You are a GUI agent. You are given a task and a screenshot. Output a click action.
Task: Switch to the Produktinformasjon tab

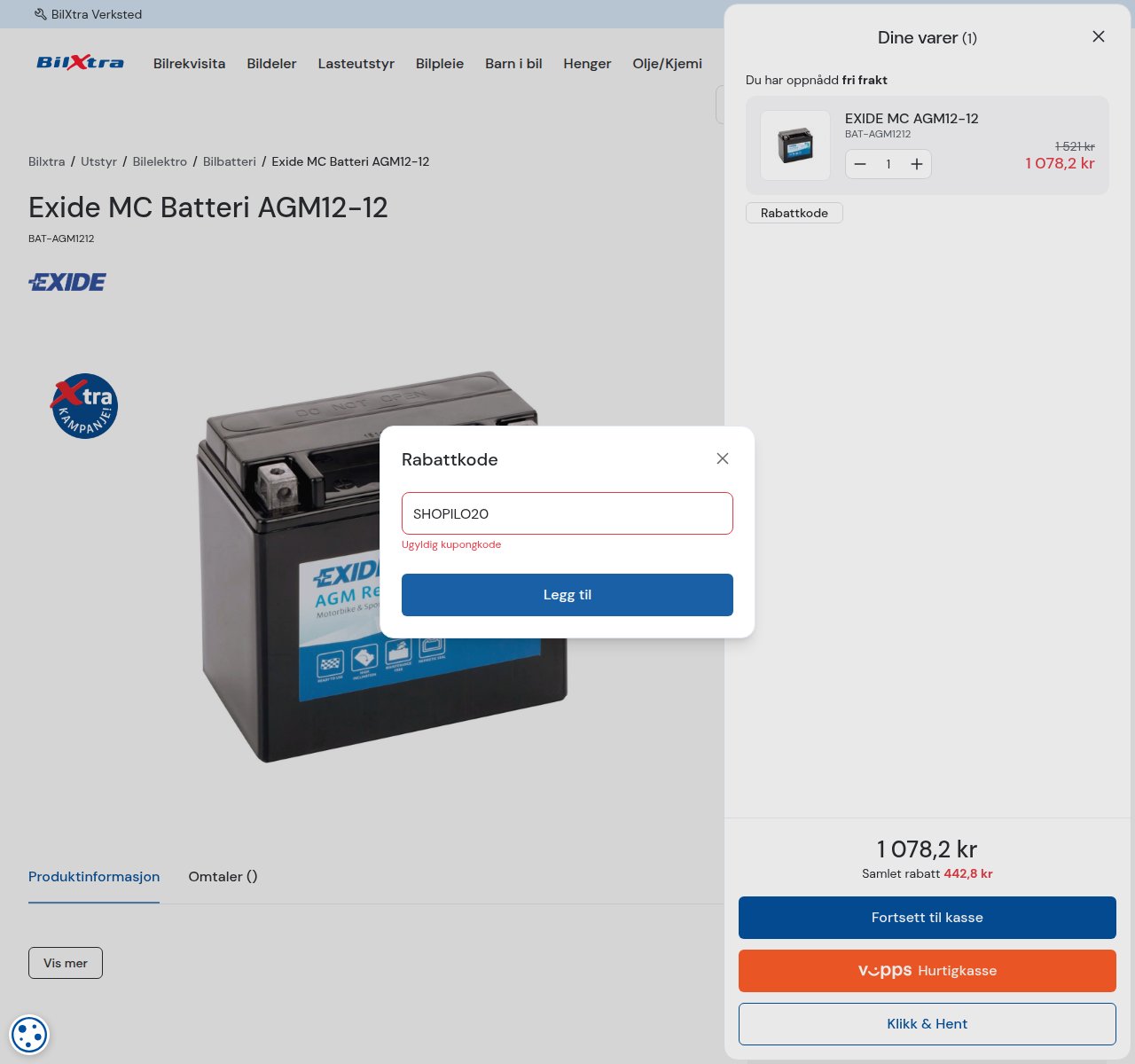pos(94,877)
